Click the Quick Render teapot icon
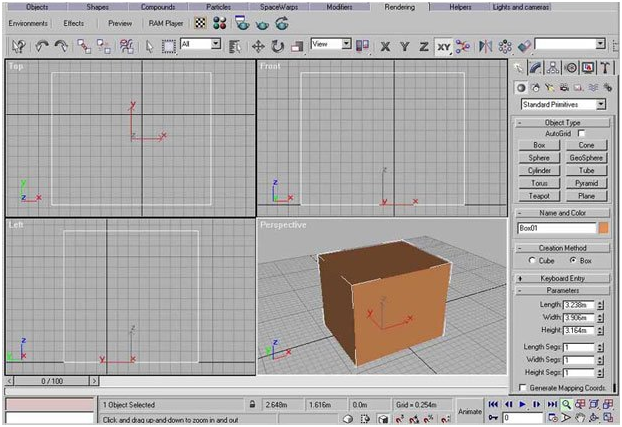 (x=262, y=24)
